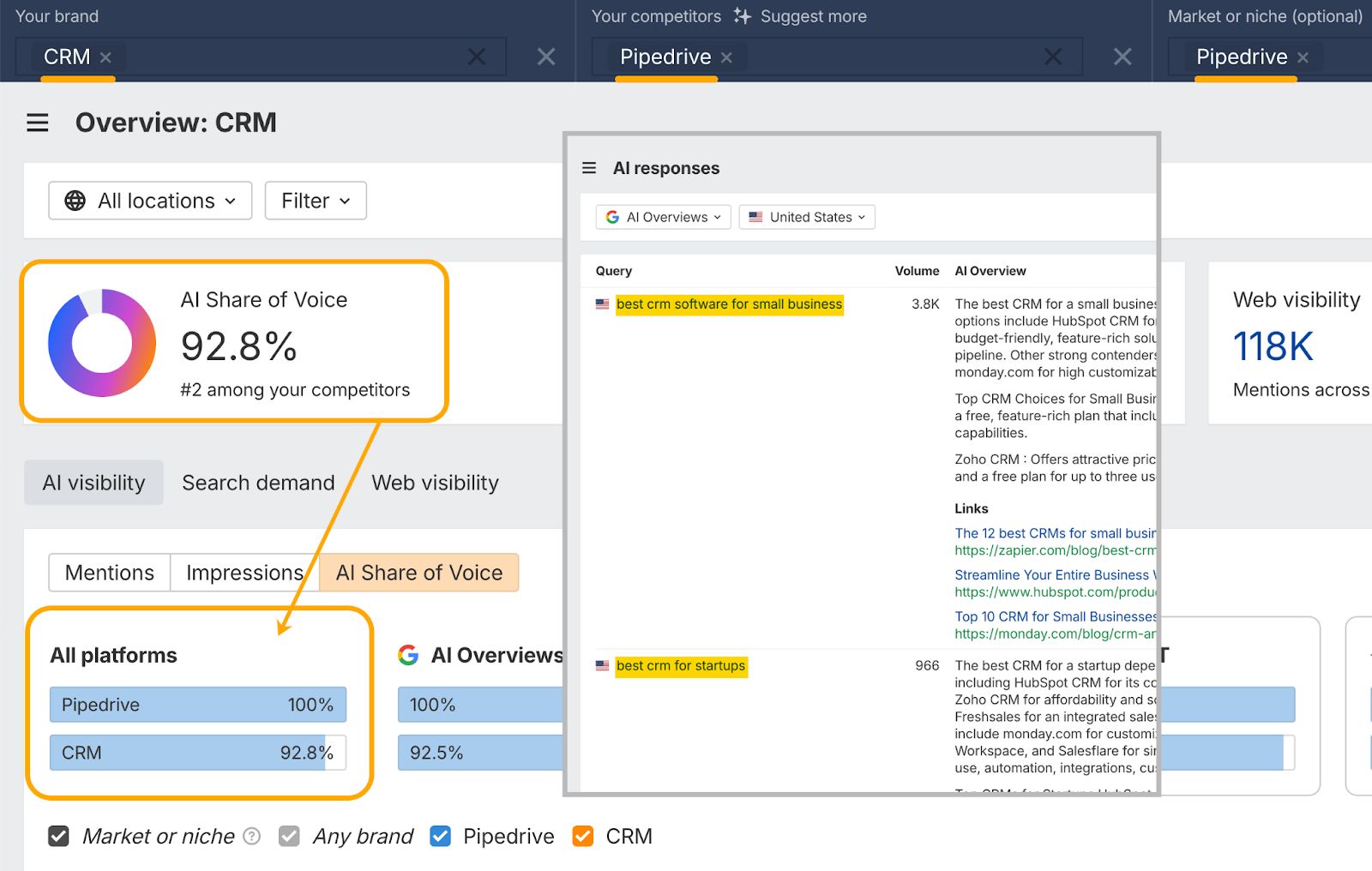Disable the Pipedrive checkbox
Screen dimensions: 1372x871
point(440,836)
